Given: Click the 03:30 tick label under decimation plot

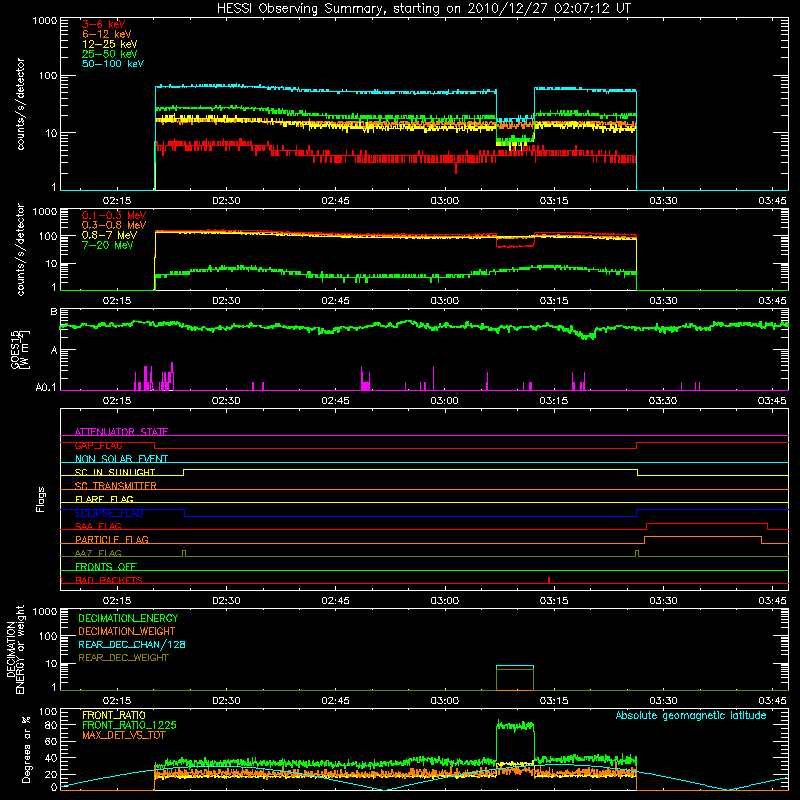Looking at the screenshot, I should click(663, 701).
